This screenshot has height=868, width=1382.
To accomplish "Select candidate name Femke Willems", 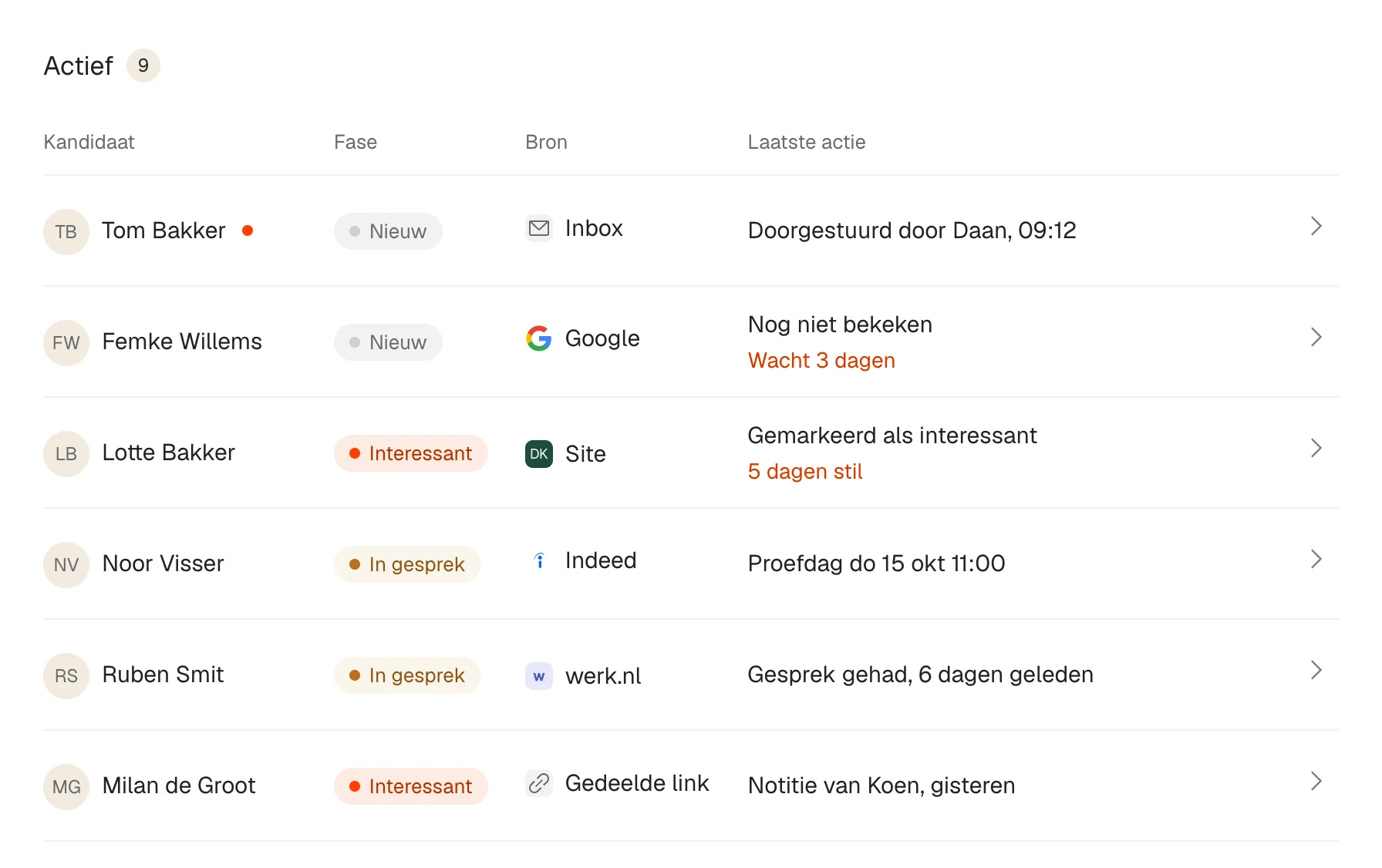I will coord(182,341).
